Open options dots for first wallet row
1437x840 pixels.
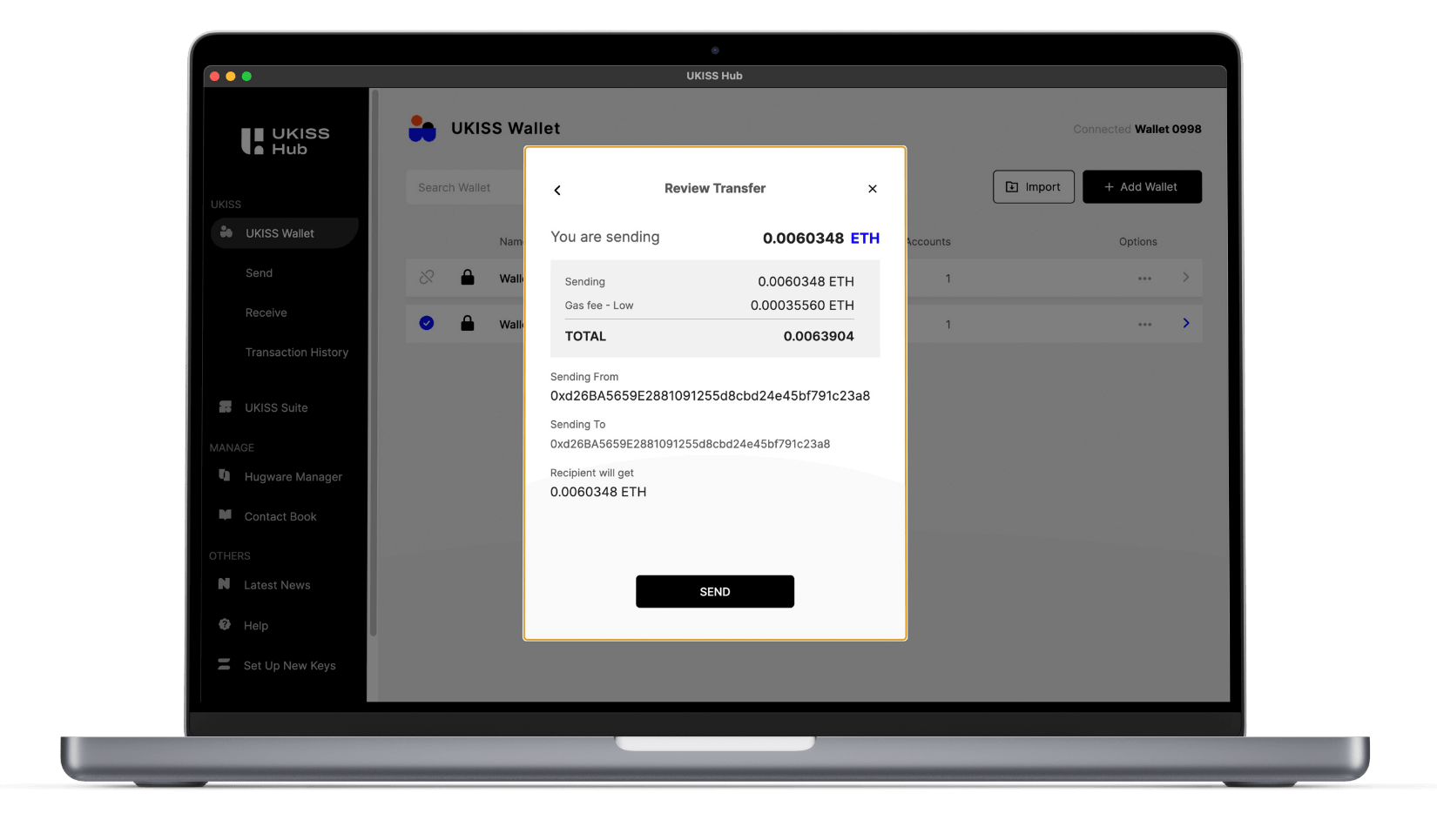[1144, 279]
